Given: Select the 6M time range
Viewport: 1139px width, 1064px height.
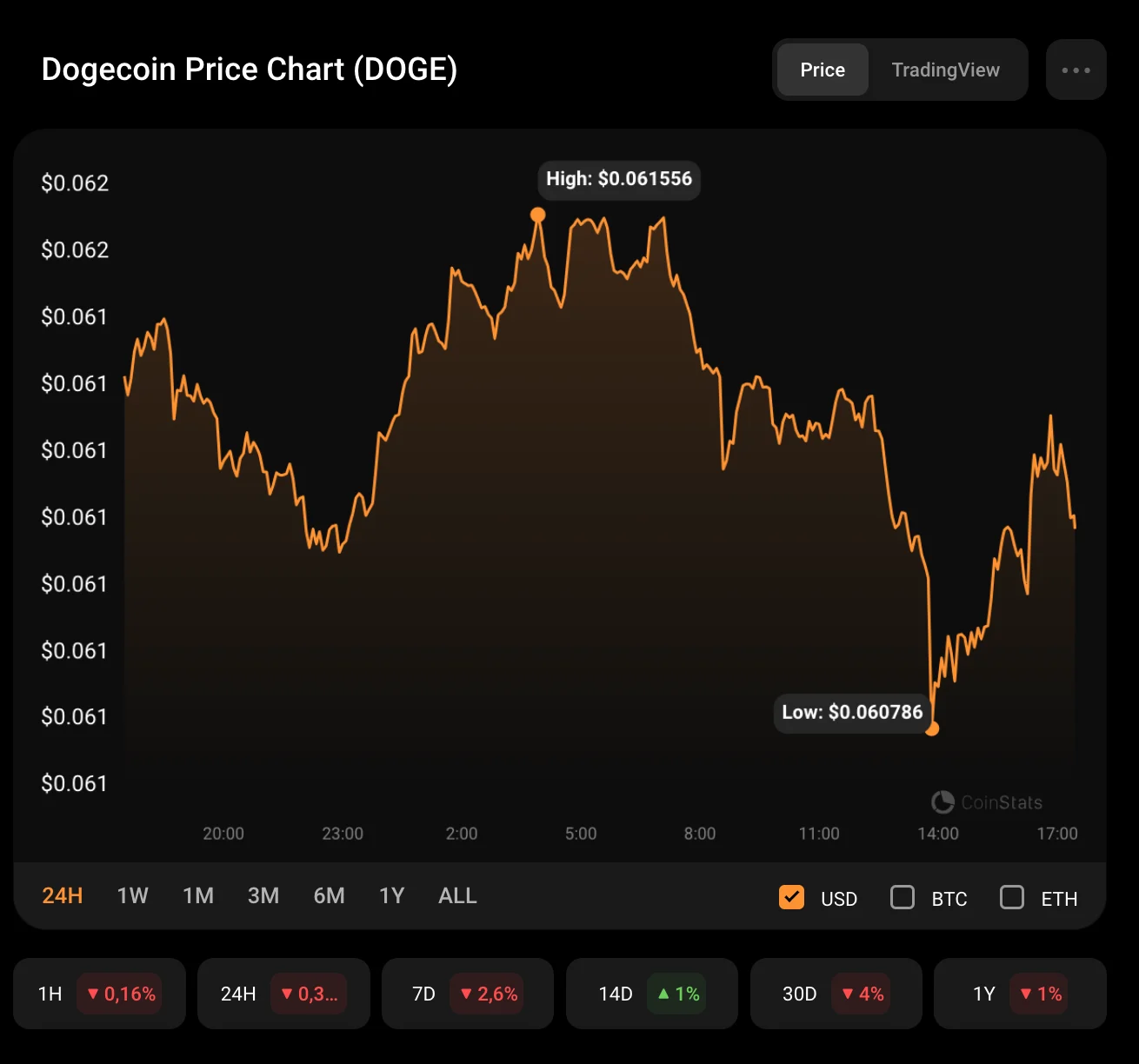Looking at the screenshot, I should pos(330,896).
